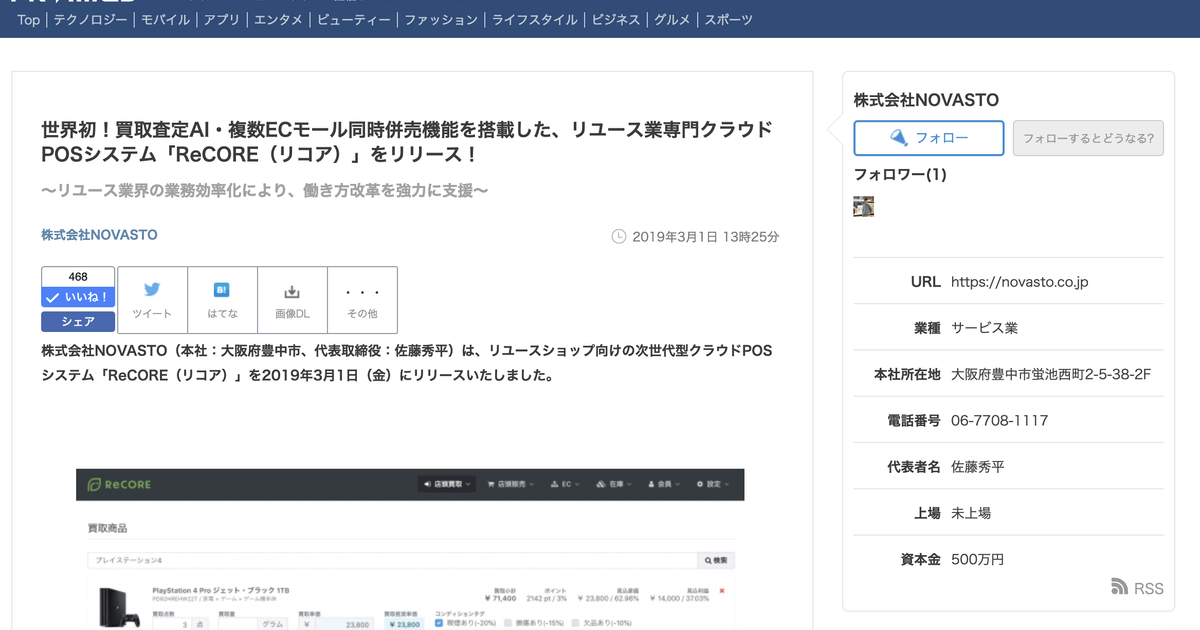
Task: Click the フォロー follow button
Action: pos(928,138)
